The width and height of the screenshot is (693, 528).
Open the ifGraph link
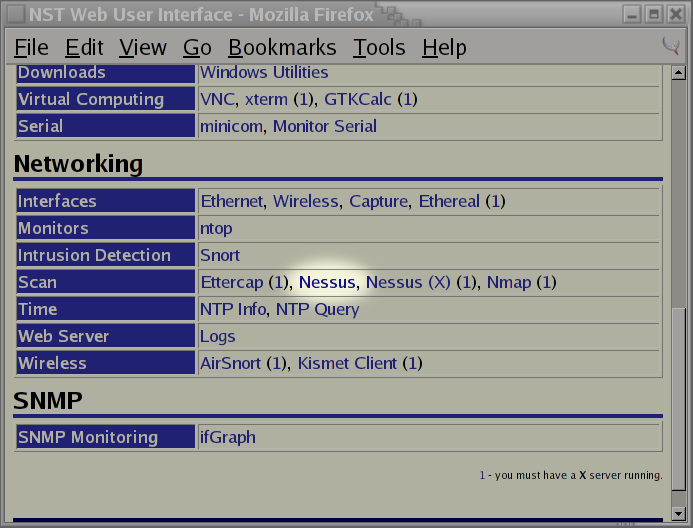pos(228,437)
